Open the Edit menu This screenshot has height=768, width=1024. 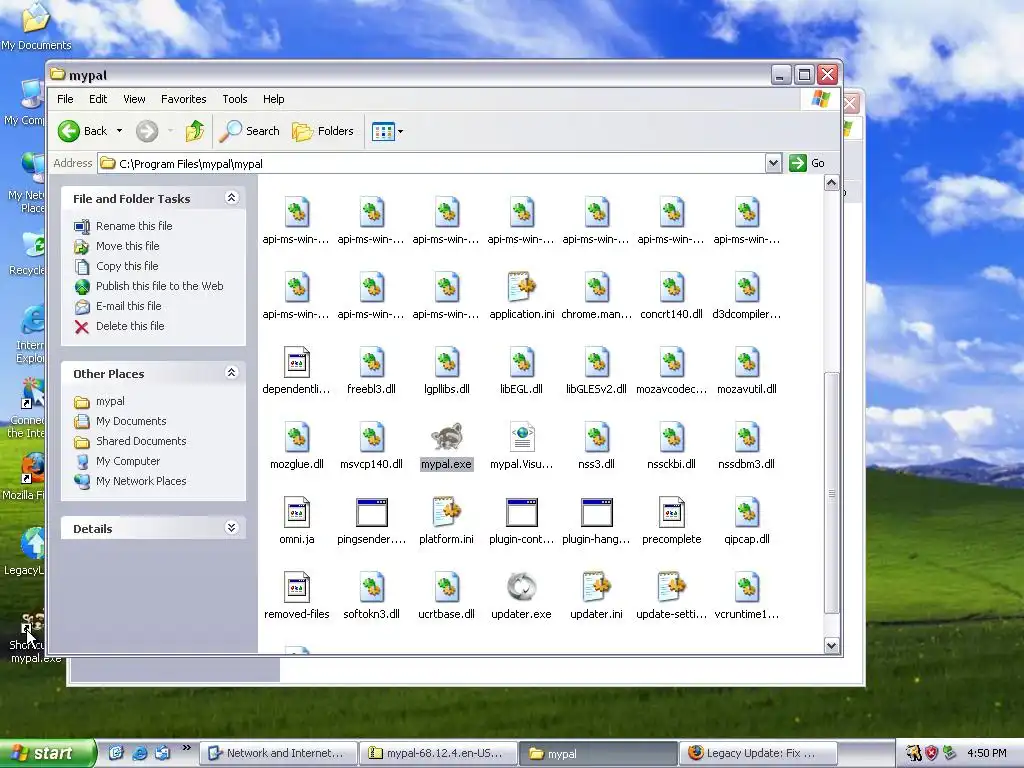(x=98, y=99)
